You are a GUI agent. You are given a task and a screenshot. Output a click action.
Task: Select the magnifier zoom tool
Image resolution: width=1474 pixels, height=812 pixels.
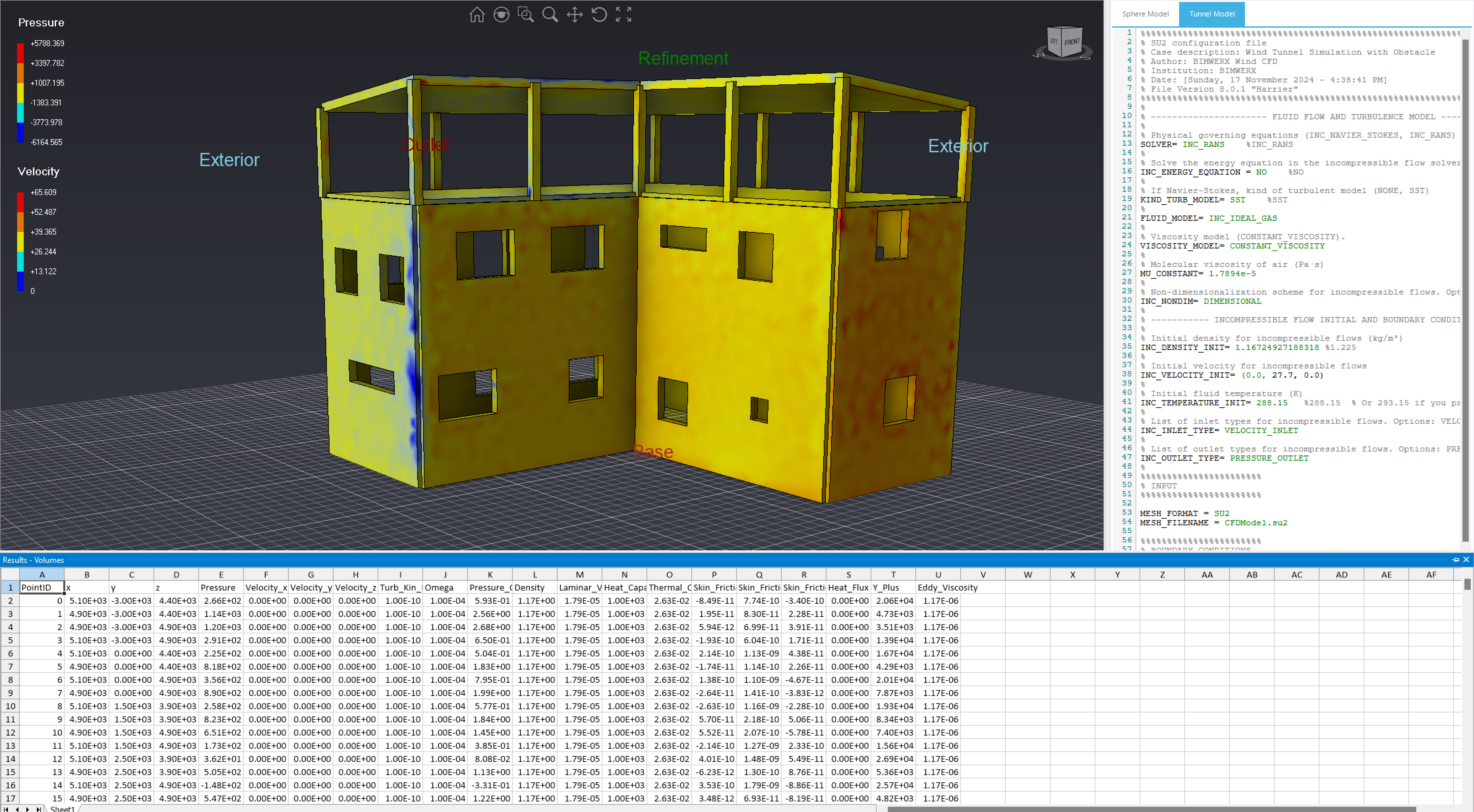point(550,14)
